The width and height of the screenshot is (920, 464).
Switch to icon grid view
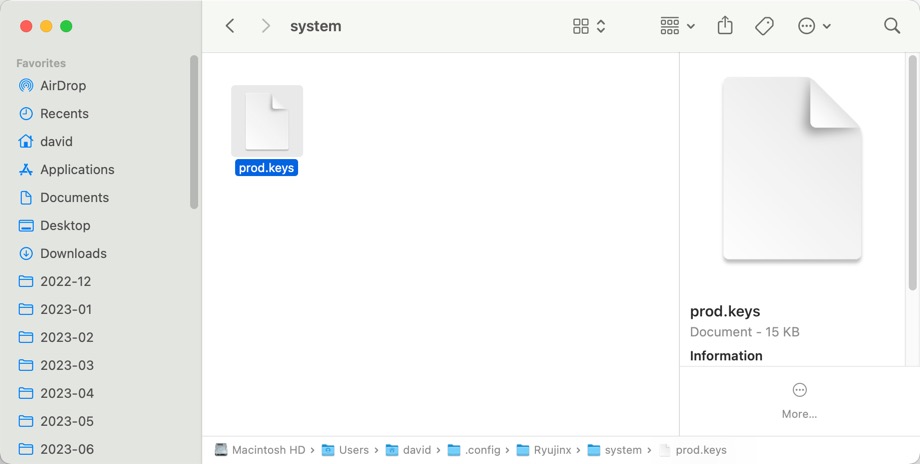point(581,26)
